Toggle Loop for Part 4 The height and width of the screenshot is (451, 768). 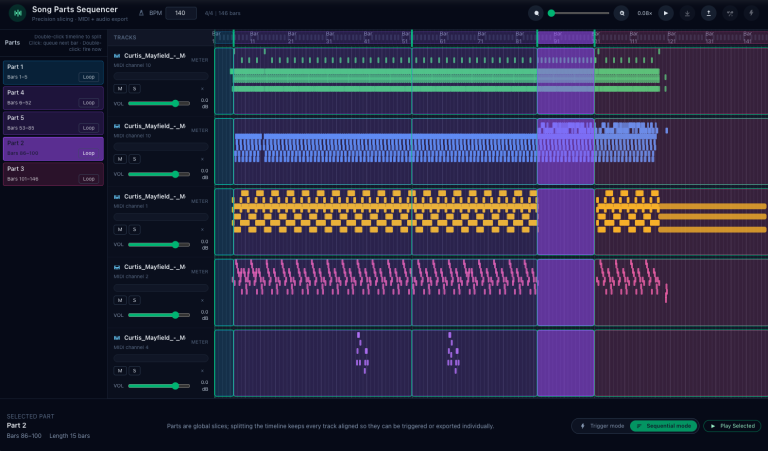click(89, 103)
